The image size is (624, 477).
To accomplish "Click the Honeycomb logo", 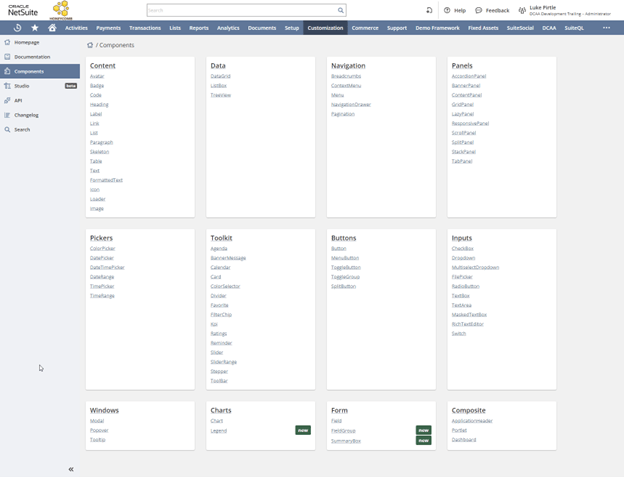I will [61, 10].
